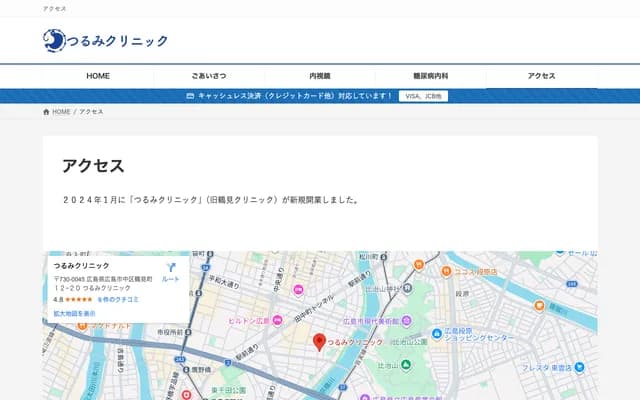
Task: Open the ごあいさつ menu item
Action: (209, 76)
